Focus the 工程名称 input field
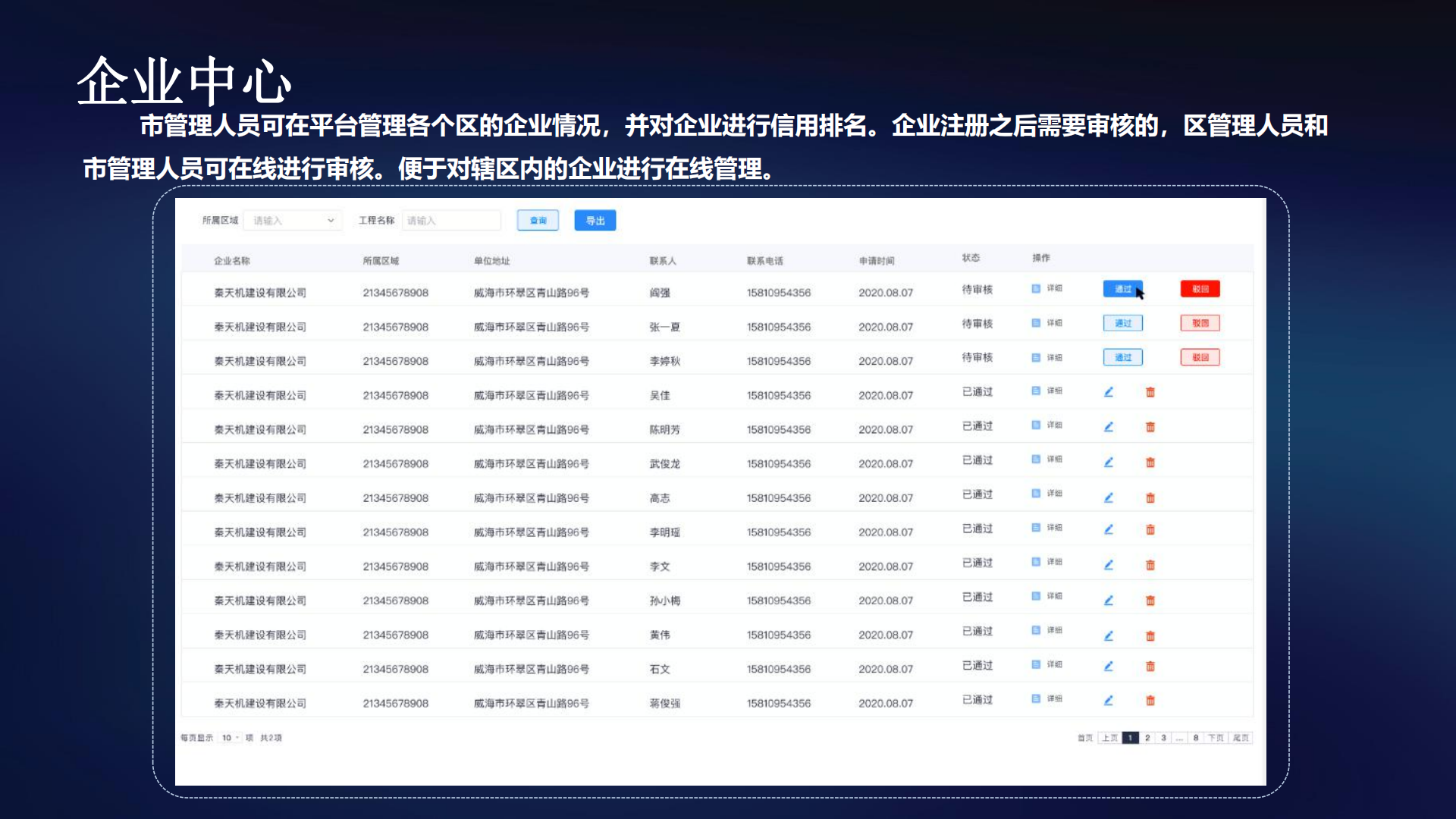Screen dimensions: 1456x819 point(451,220)
